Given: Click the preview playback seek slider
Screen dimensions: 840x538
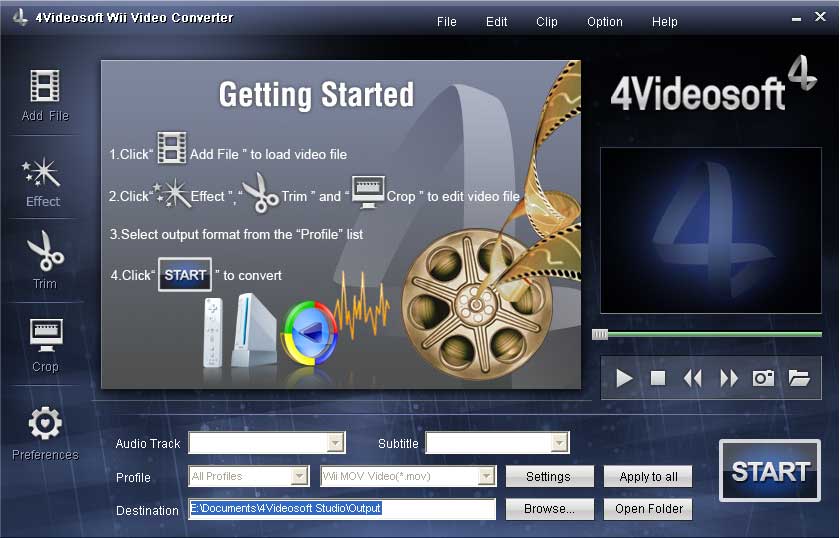Looking at the screenshot, I should pos(710,335).
